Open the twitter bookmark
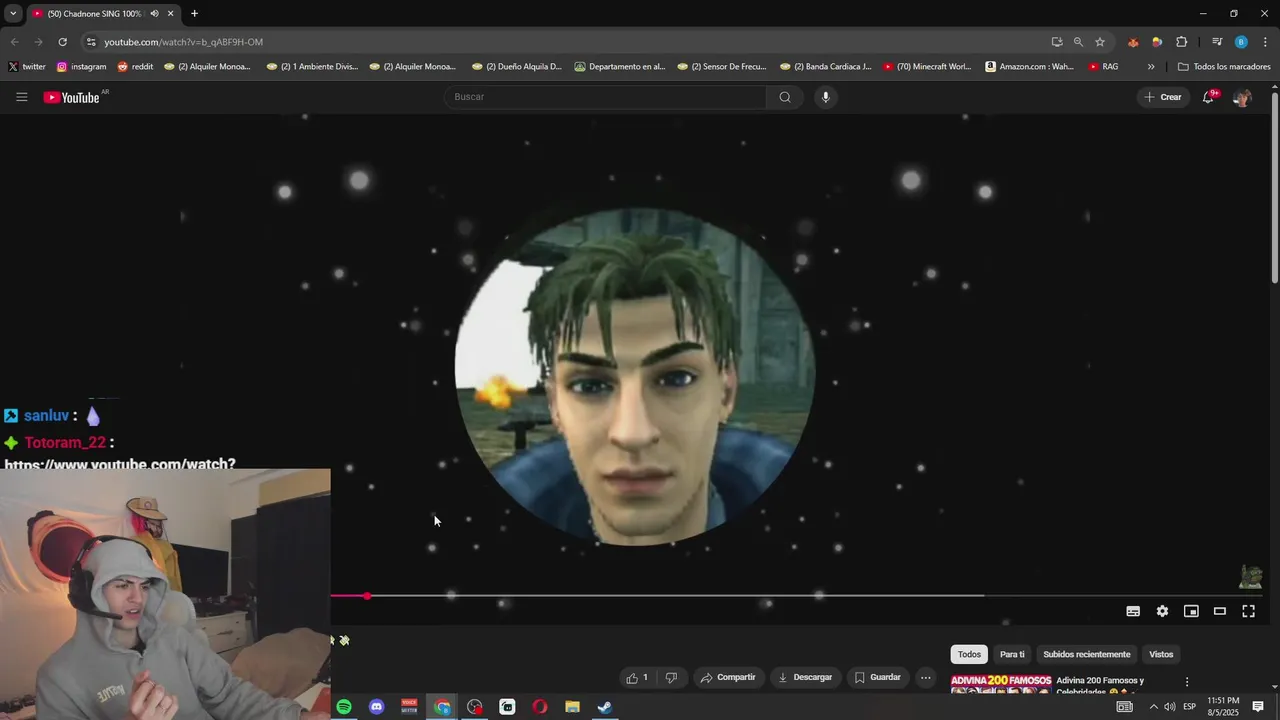This screenshot has width=1280, height=720. pos(27,67)
